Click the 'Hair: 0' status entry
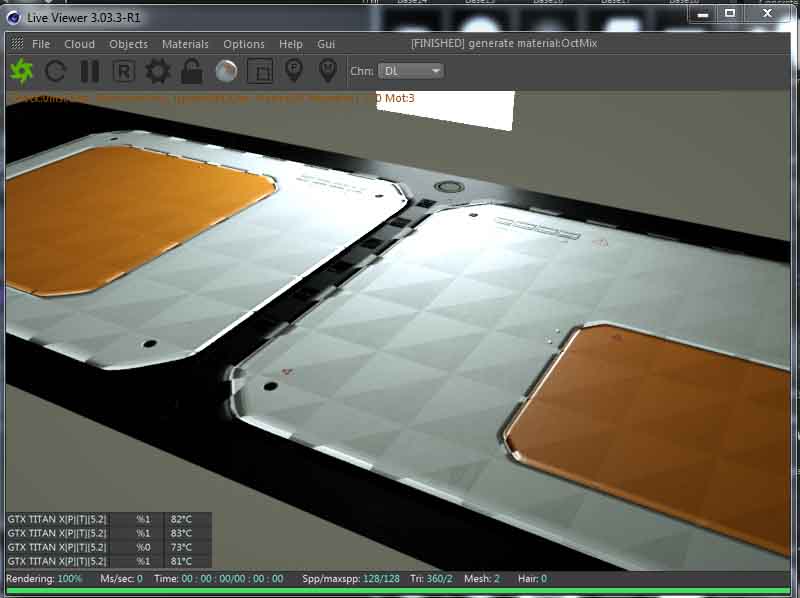800x598 pixels. point(532,579)
